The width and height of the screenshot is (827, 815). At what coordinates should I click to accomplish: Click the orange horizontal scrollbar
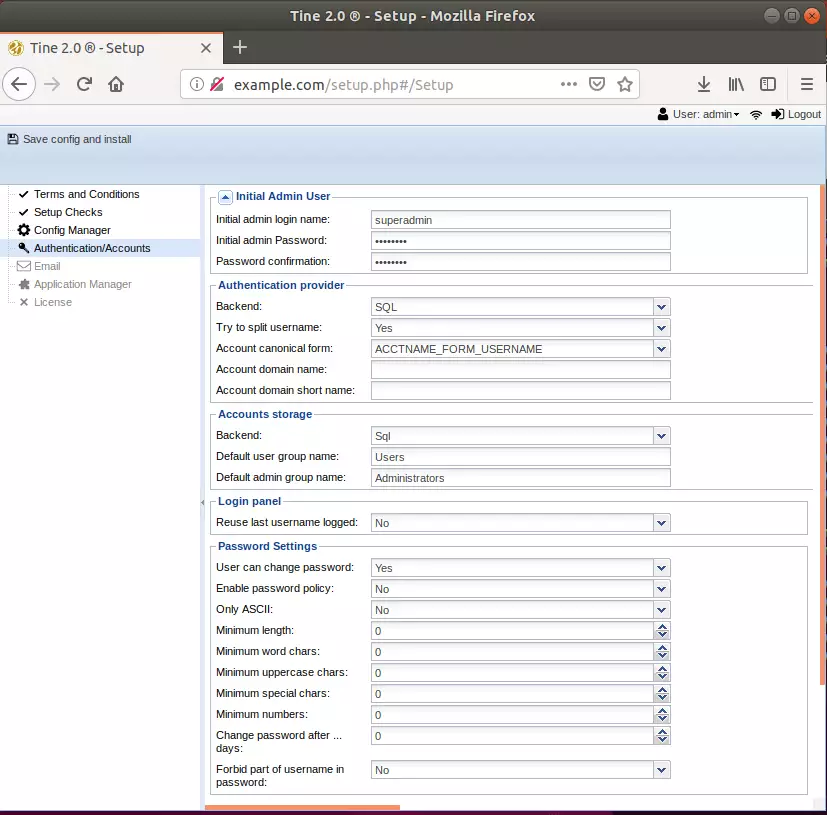pos(302,807)
